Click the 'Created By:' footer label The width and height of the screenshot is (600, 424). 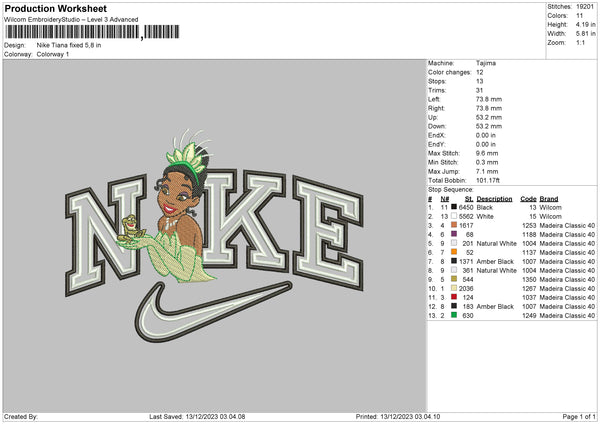pos(21,416)
